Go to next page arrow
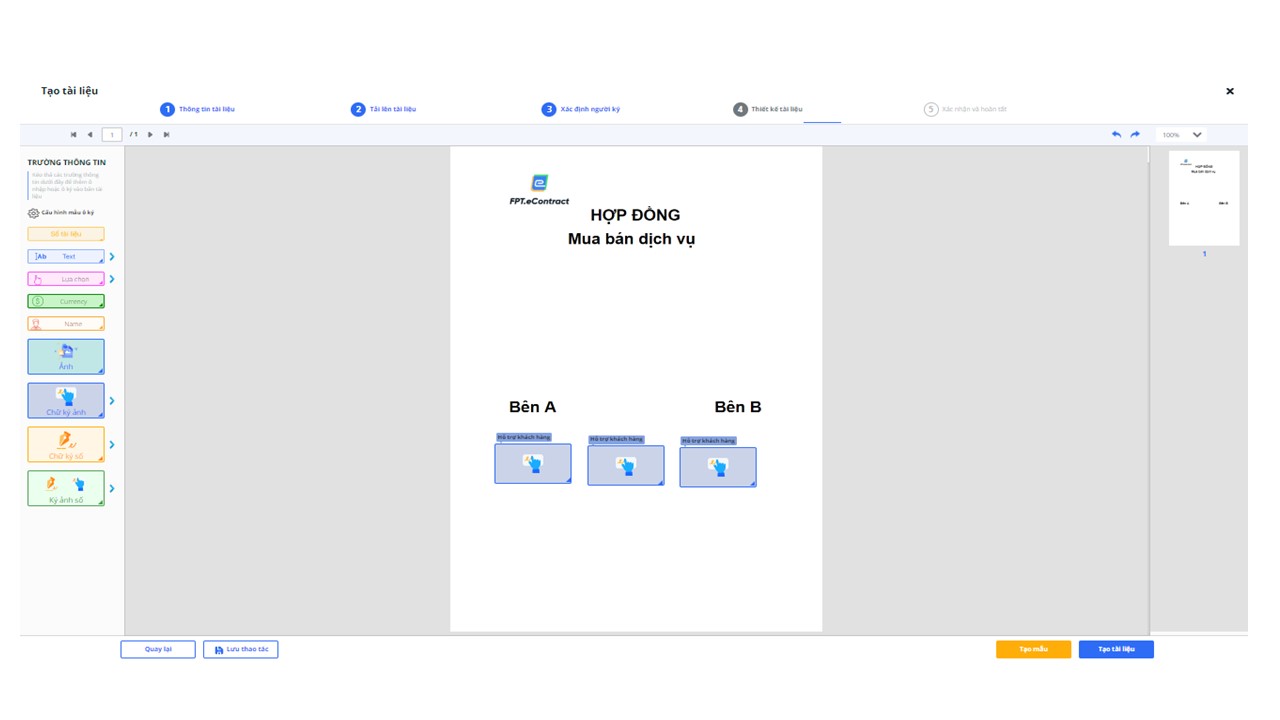 pos(150,134)
